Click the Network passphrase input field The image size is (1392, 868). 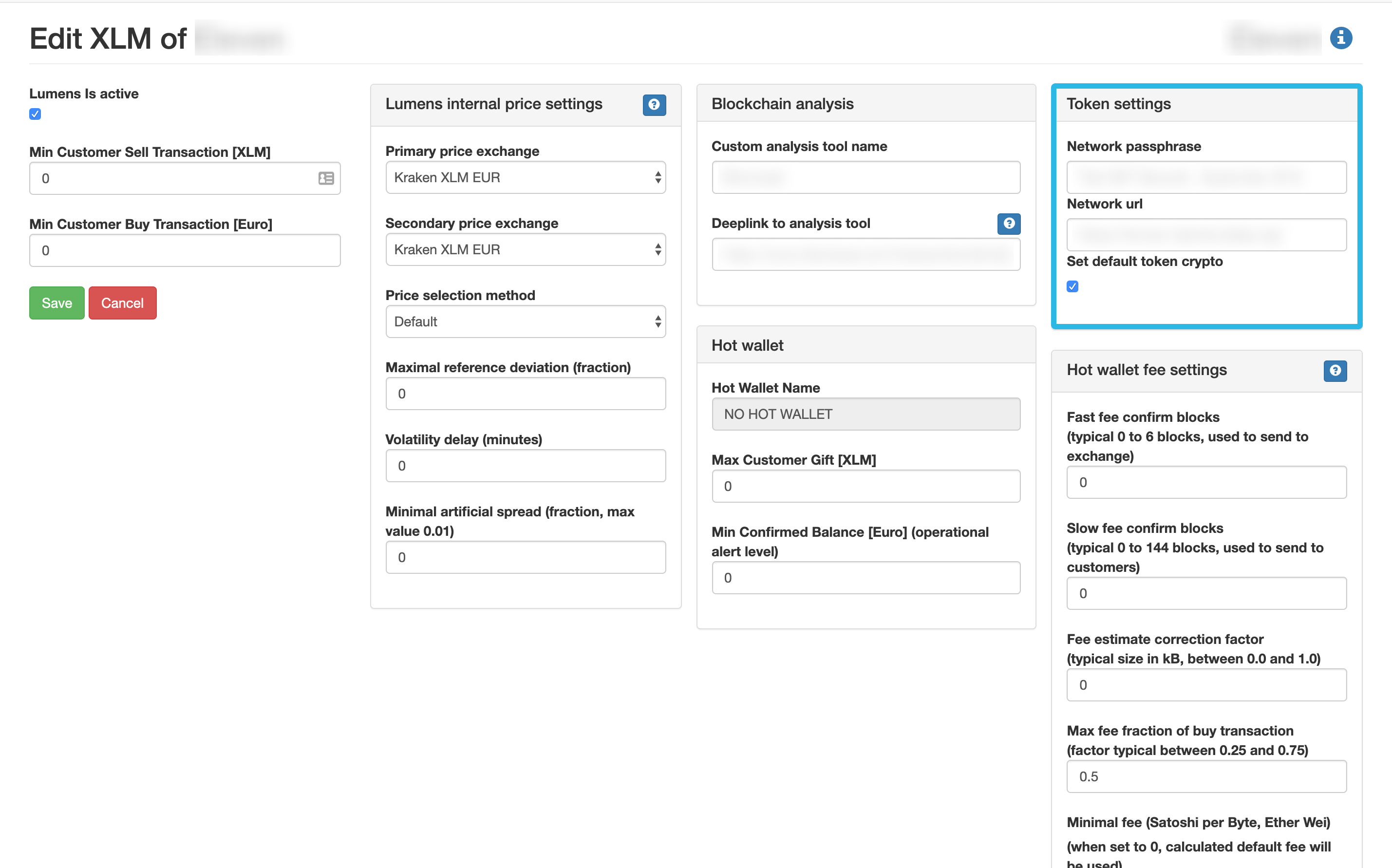click(x=1206, y=177)
